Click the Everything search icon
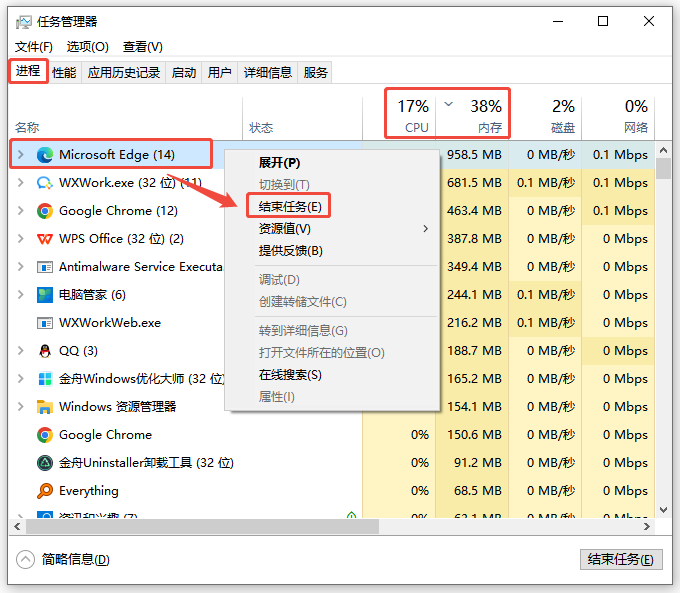This screenshot has height=593, width=680. [x=45, y=491]
